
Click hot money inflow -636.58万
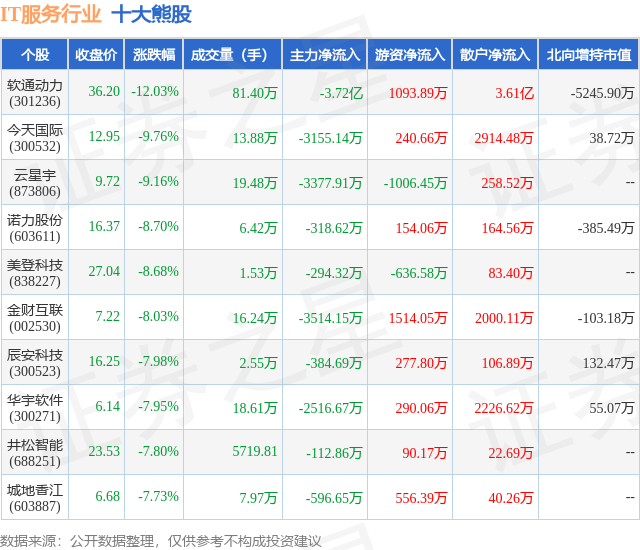pos(419,273)
